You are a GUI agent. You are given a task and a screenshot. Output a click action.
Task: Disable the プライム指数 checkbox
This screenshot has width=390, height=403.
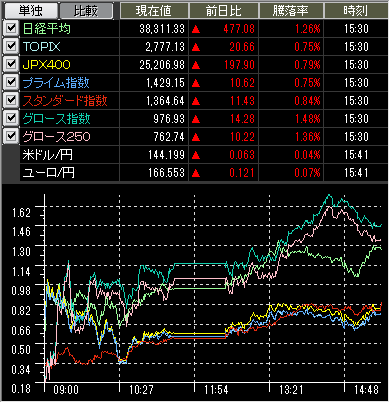[11, 82]
